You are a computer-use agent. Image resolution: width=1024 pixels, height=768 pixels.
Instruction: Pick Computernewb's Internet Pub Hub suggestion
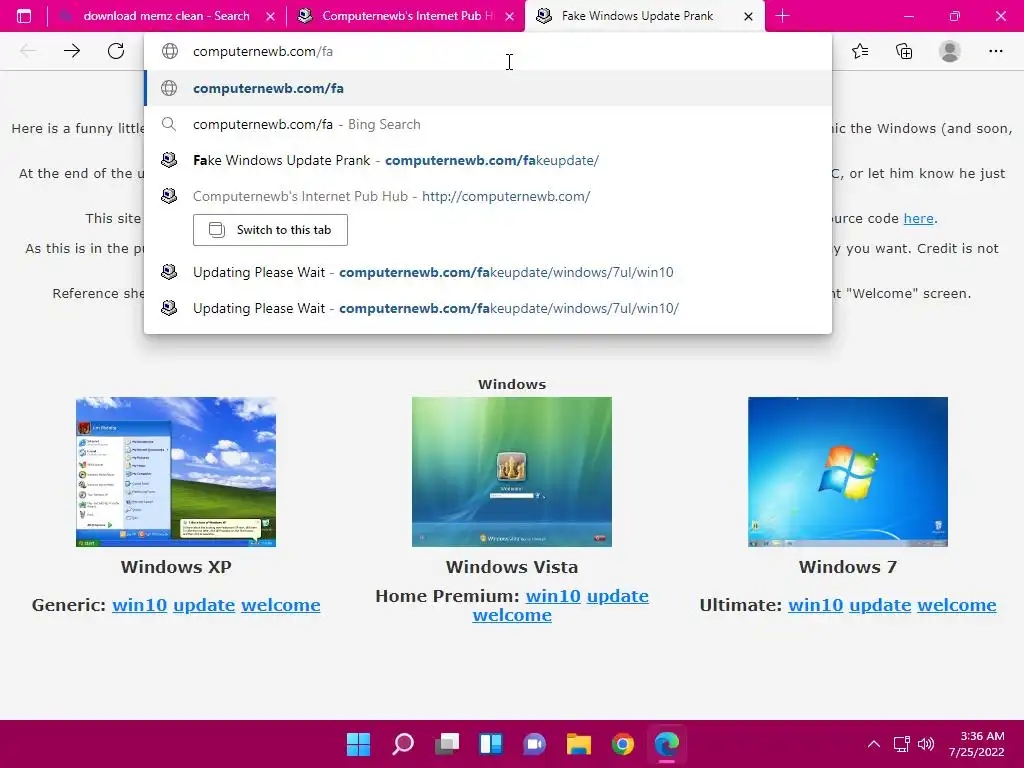(488, 196)
